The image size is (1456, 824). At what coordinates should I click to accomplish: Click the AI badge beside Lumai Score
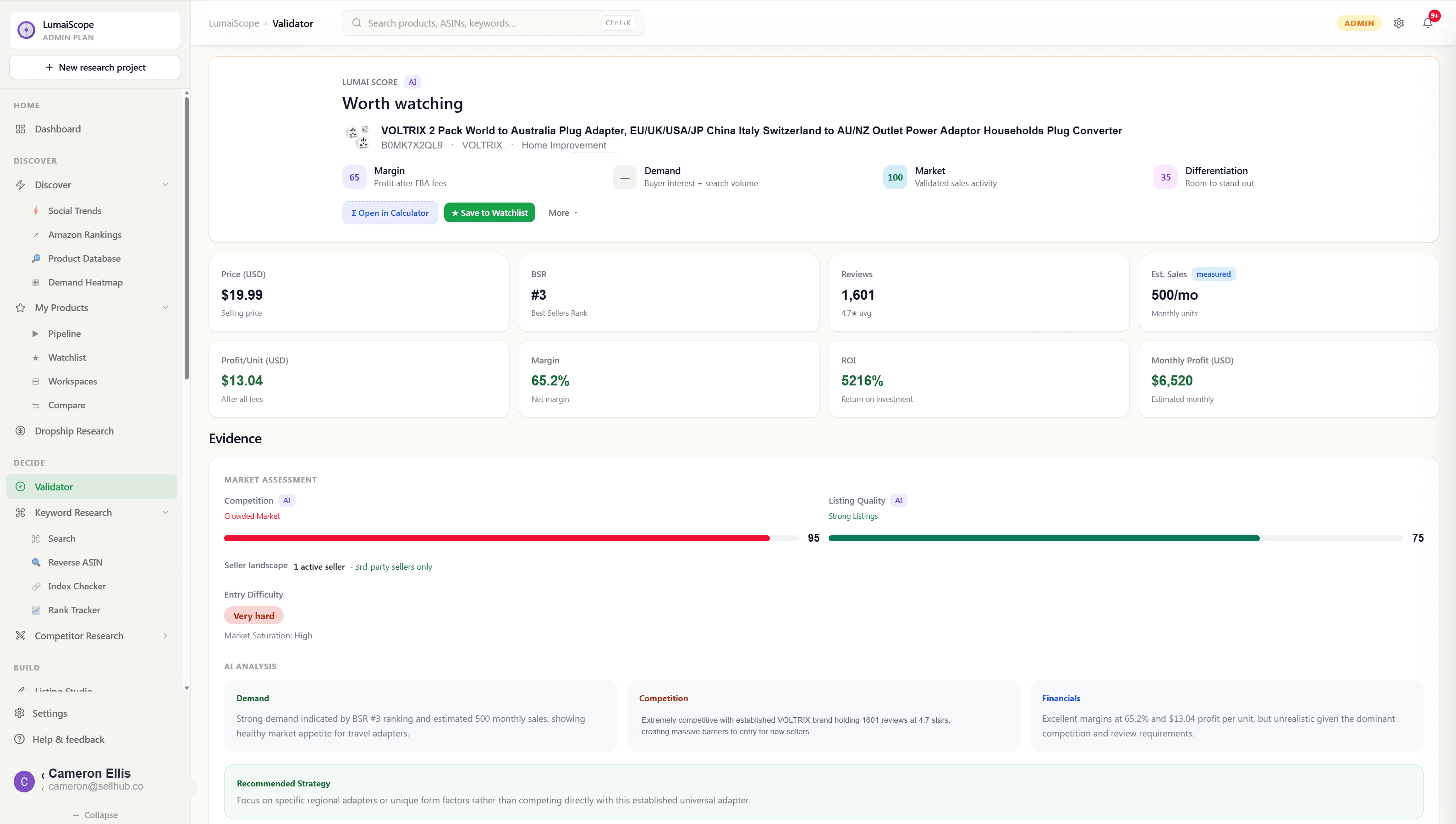click(x=412, y=82)
